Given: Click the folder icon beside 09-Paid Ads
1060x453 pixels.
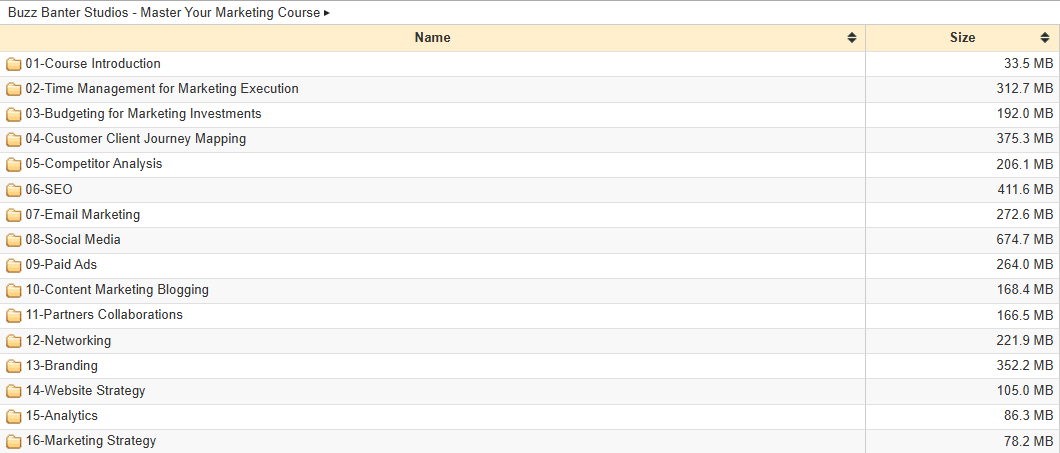Looking at the screenshot, I should coord(14,265).
